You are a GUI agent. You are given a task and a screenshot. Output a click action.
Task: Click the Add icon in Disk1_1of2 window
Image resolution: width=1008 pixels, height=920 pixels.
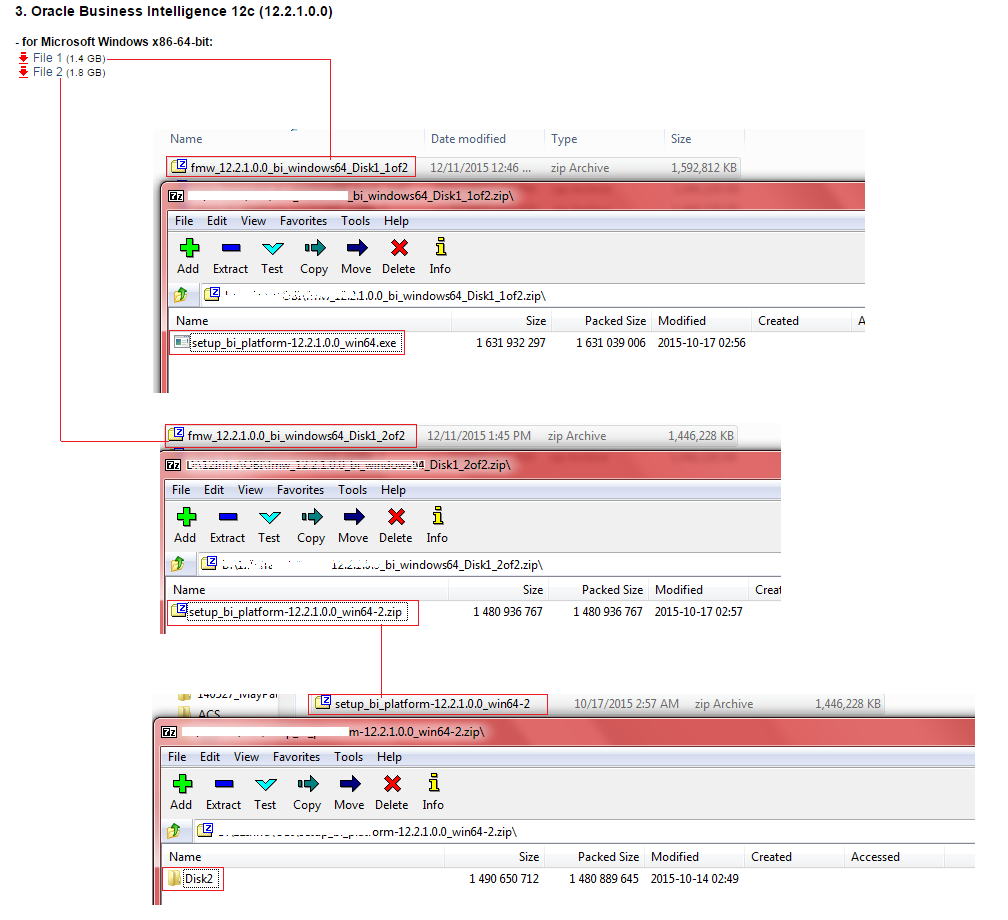point(189,248)
